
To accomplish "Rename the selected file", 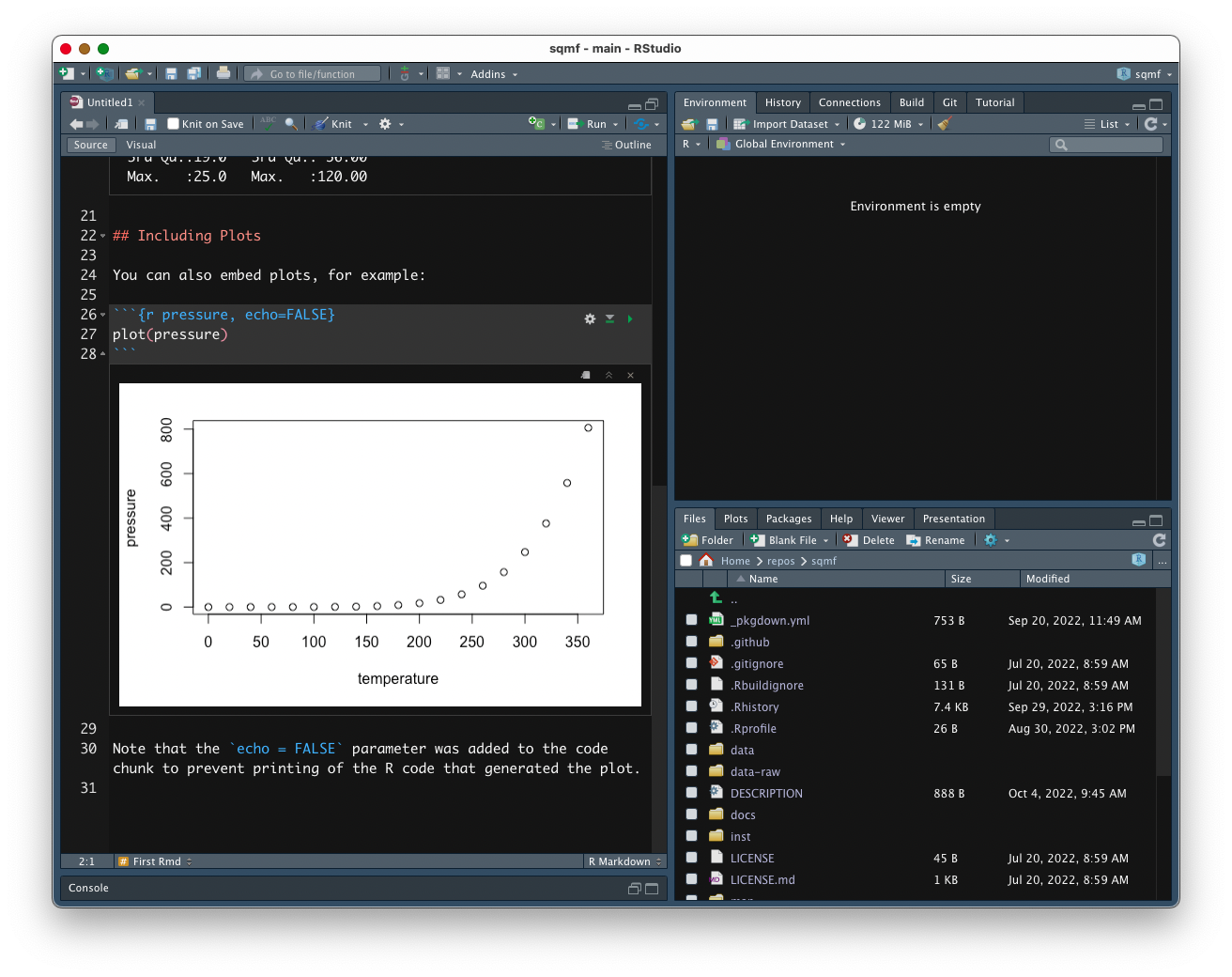I will pyautogui.click(x=935, y=540).
